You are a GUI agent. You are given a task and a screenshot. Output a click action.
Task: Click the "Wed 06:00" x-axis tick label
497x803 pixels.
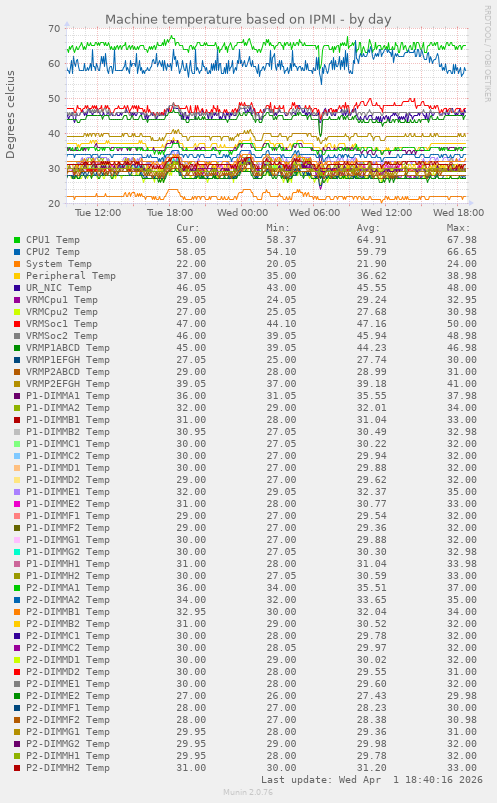coord(315,213)
